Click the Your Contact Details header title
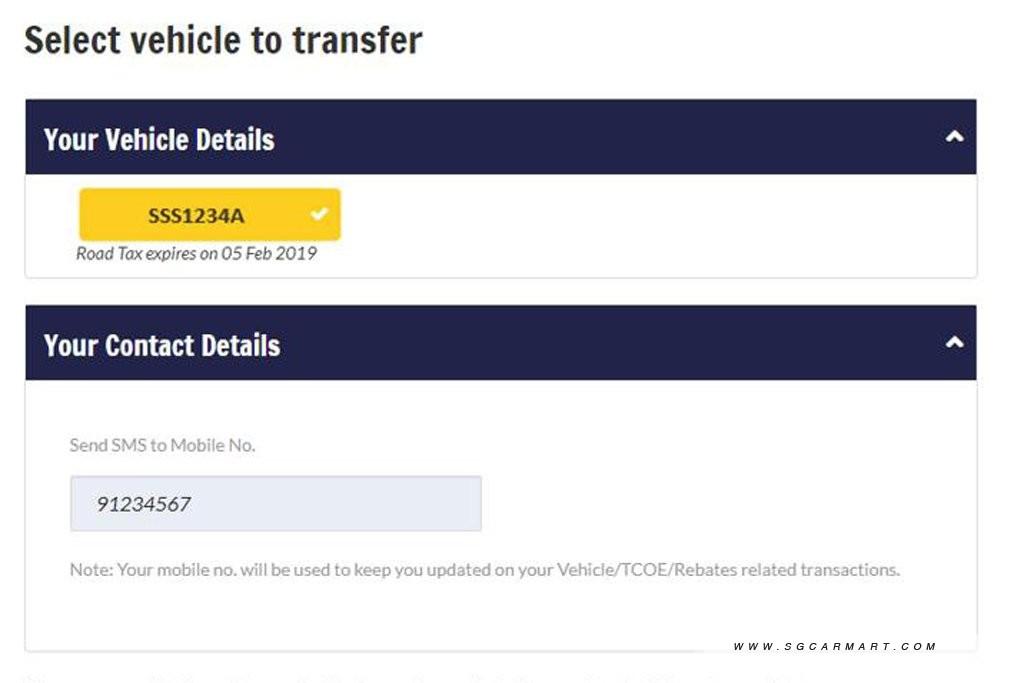The image size is (1024, 683). pyautogui.click(x=162, y=345)
